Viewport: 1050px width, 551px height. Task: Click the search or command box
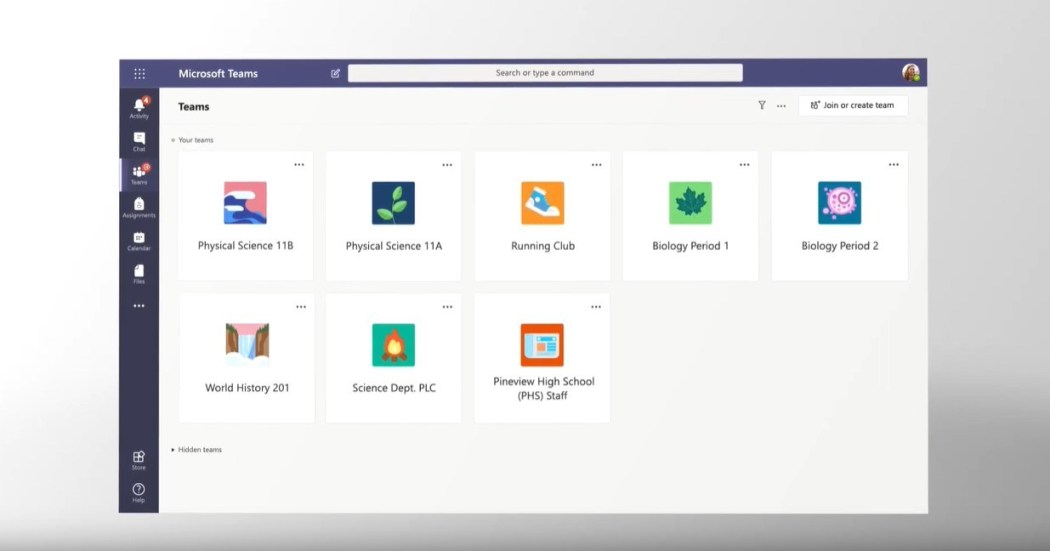pyautogui.click(x=545, y=73)
